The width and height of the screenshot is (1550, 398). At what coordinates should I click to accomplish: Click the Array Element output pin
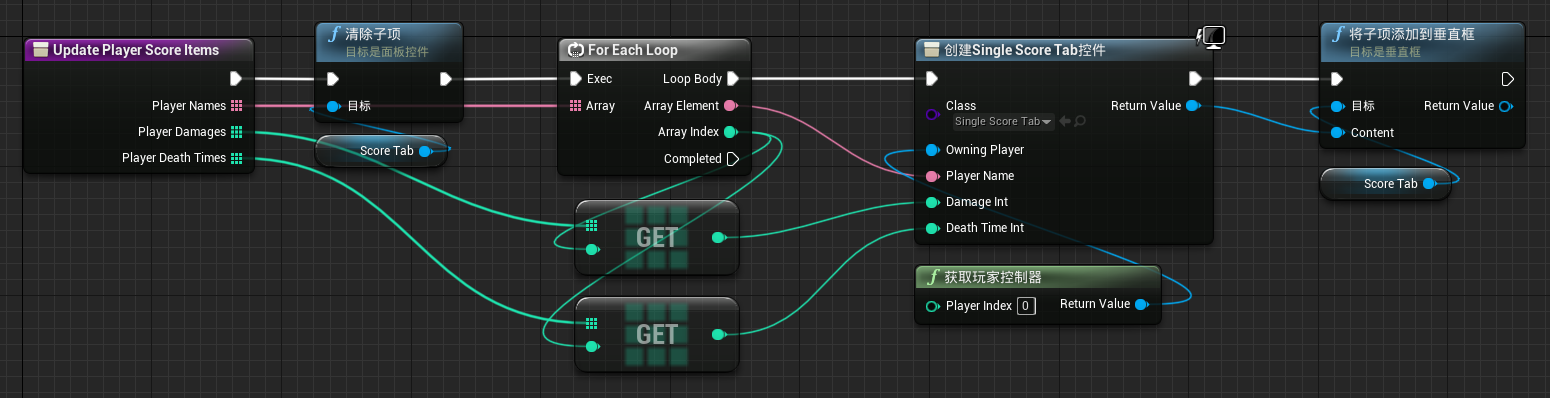coord(730,105)
